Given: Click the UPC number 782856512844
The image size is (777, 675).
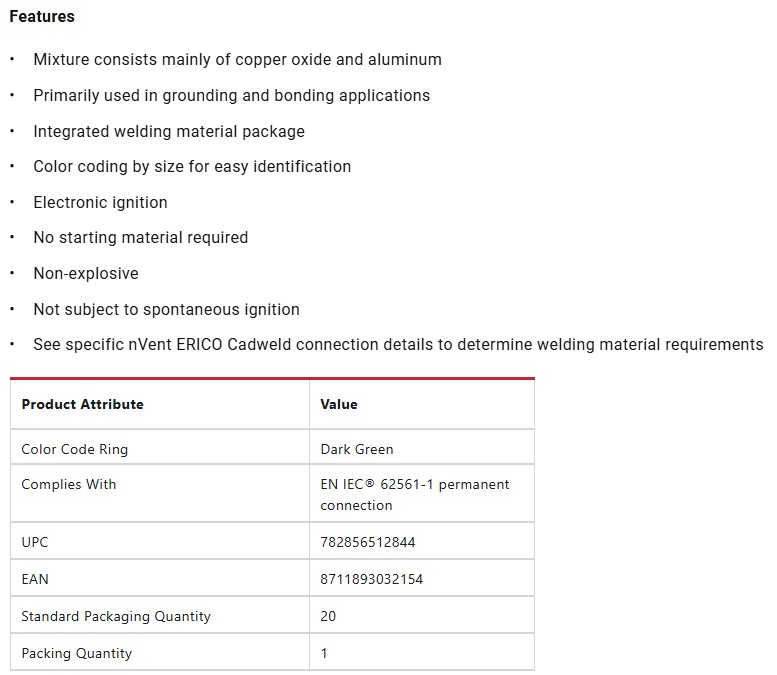Looking at the screenshot, I should [368, 542].
